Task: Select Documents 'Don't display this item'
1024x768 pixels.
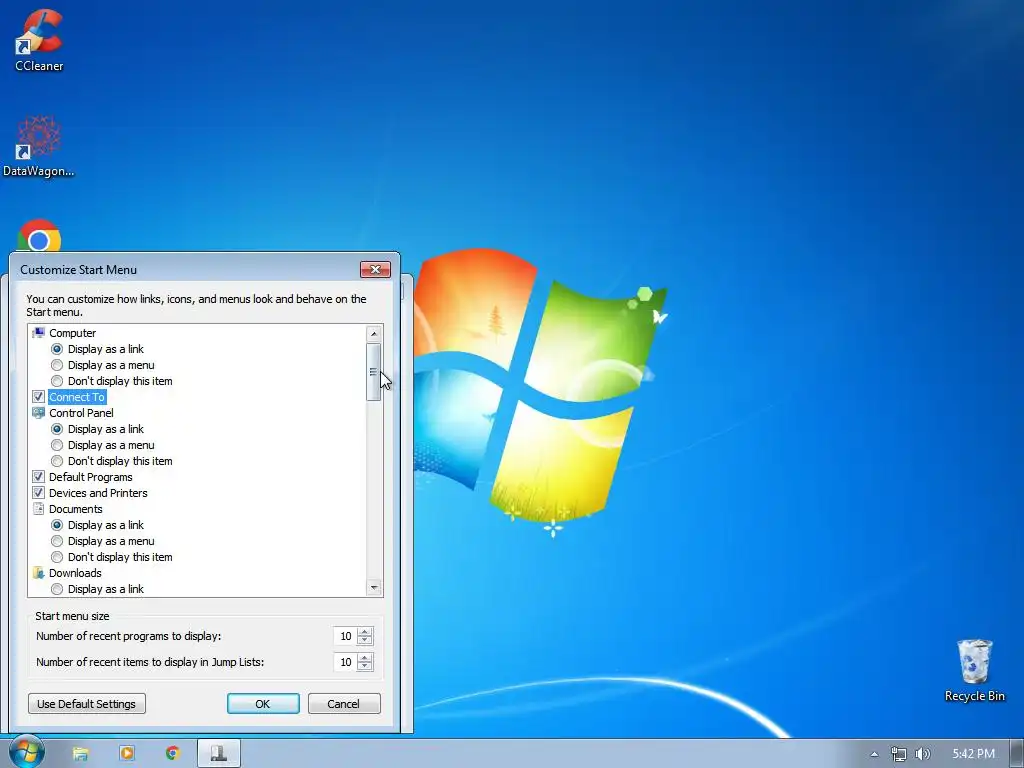Action: (x=57, y=557)
